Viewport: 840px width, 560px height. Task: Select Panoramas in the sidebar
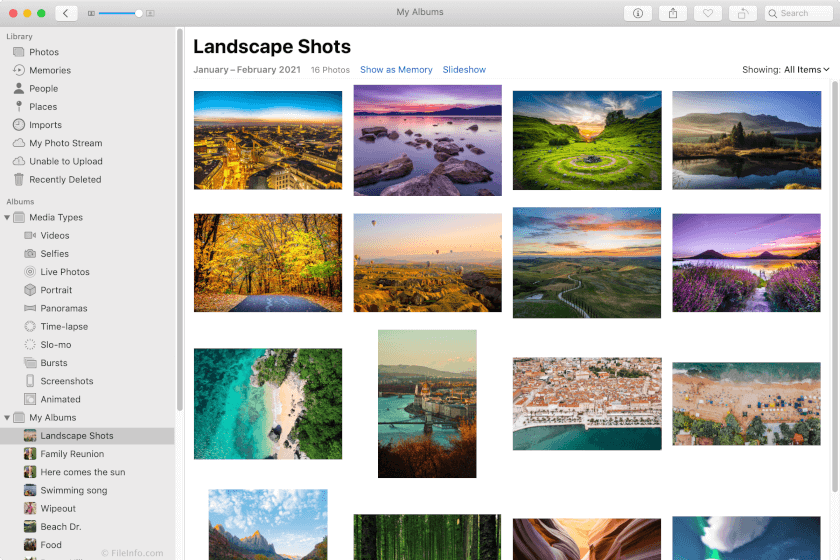tap(87, 308)
